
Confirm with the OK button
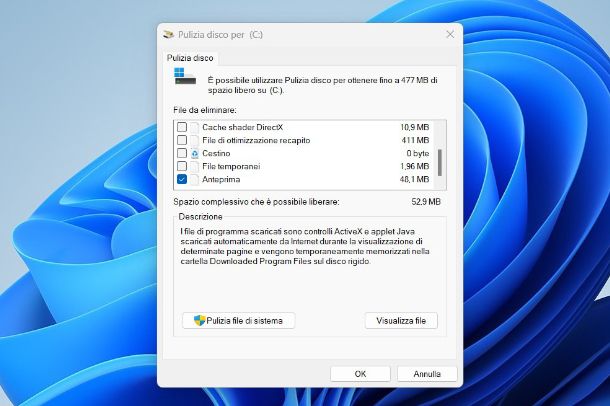360,374
